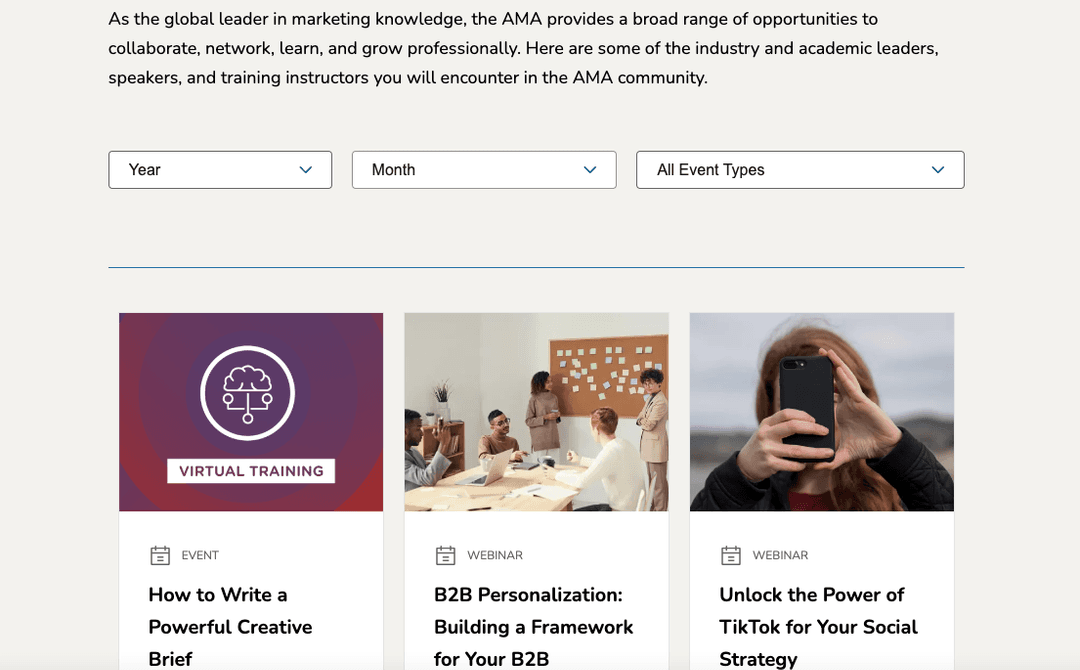Viewport: 1080px width, 670px height.
Task: Click the chevron on All Event Types dropdown
Action: [x=938, y=170]
